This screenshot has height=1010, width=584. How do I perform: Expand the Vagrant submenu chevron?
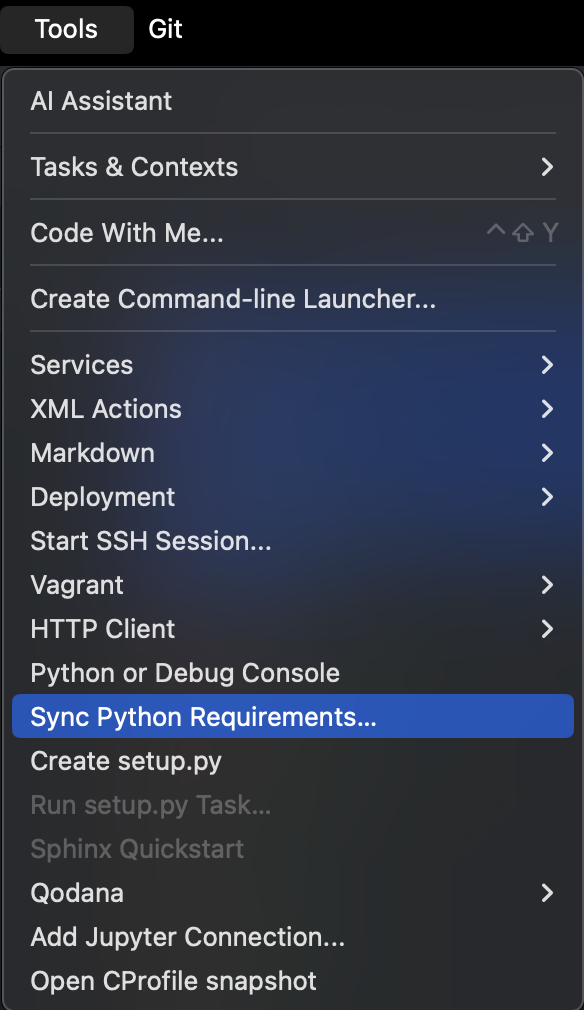[547, 585]
